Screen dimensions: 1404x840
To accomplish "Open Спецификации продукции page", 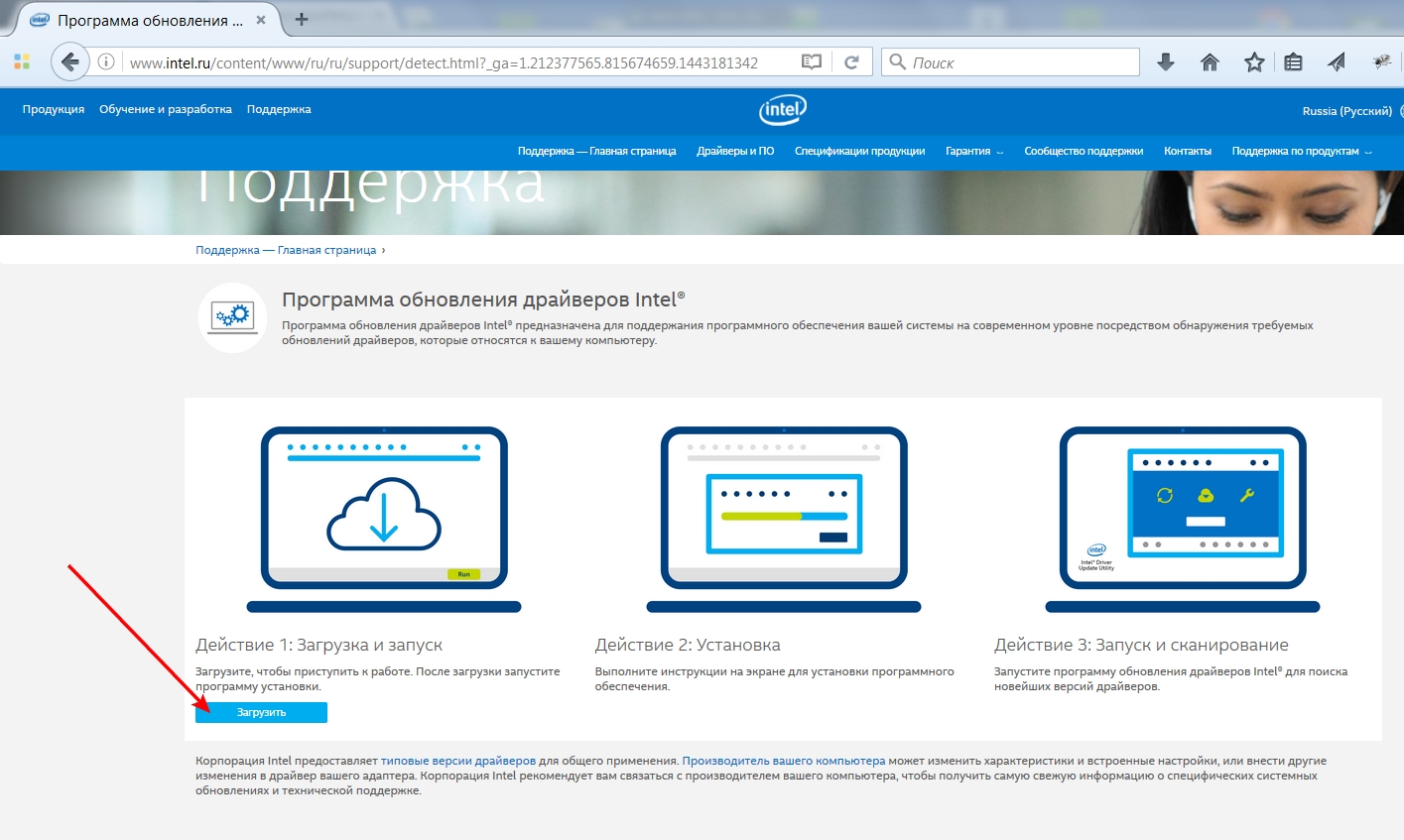I will point(859,151).
